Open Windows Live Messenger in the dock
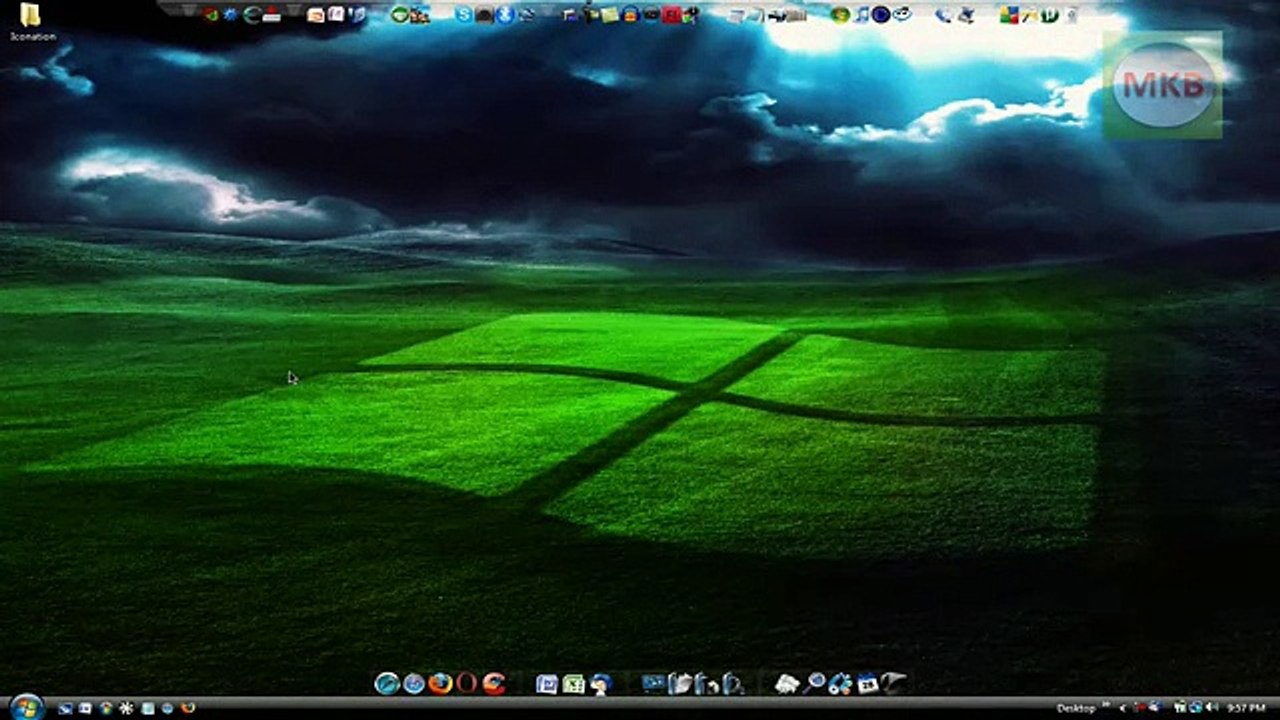1280x720 pixels. pos(600,684)
